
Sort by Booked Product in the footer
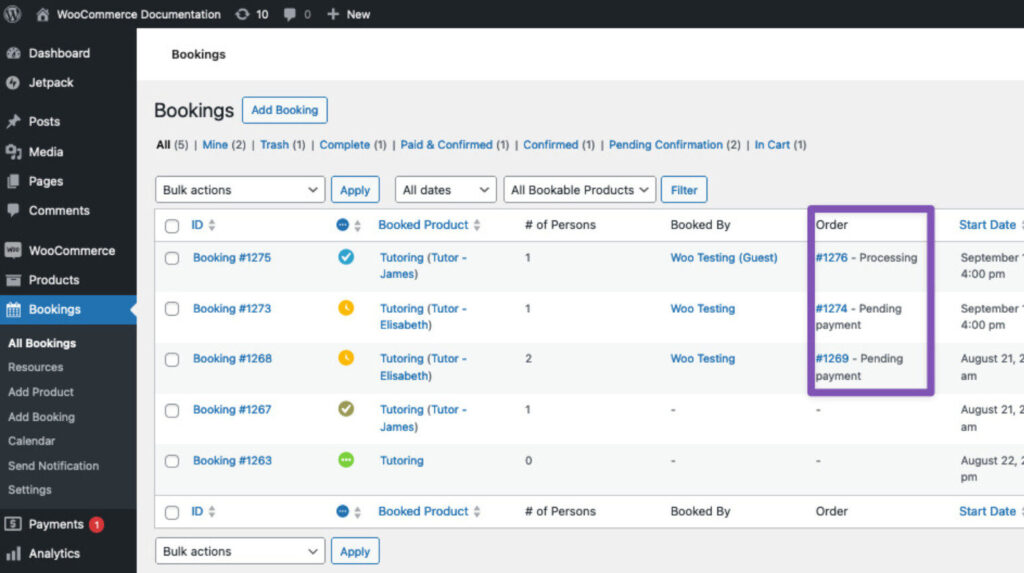[429, 511]
